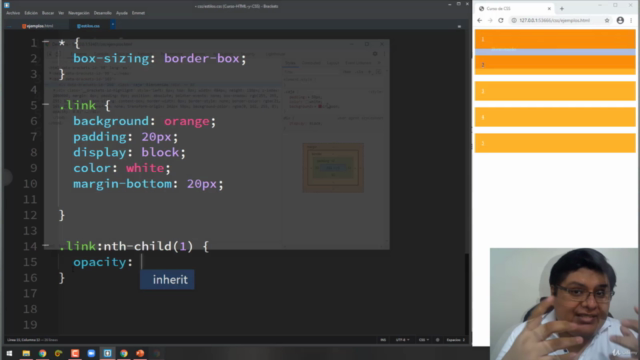Open the Brackets taskbar icon
The image size is (640, 360).
tap(107, 353)
